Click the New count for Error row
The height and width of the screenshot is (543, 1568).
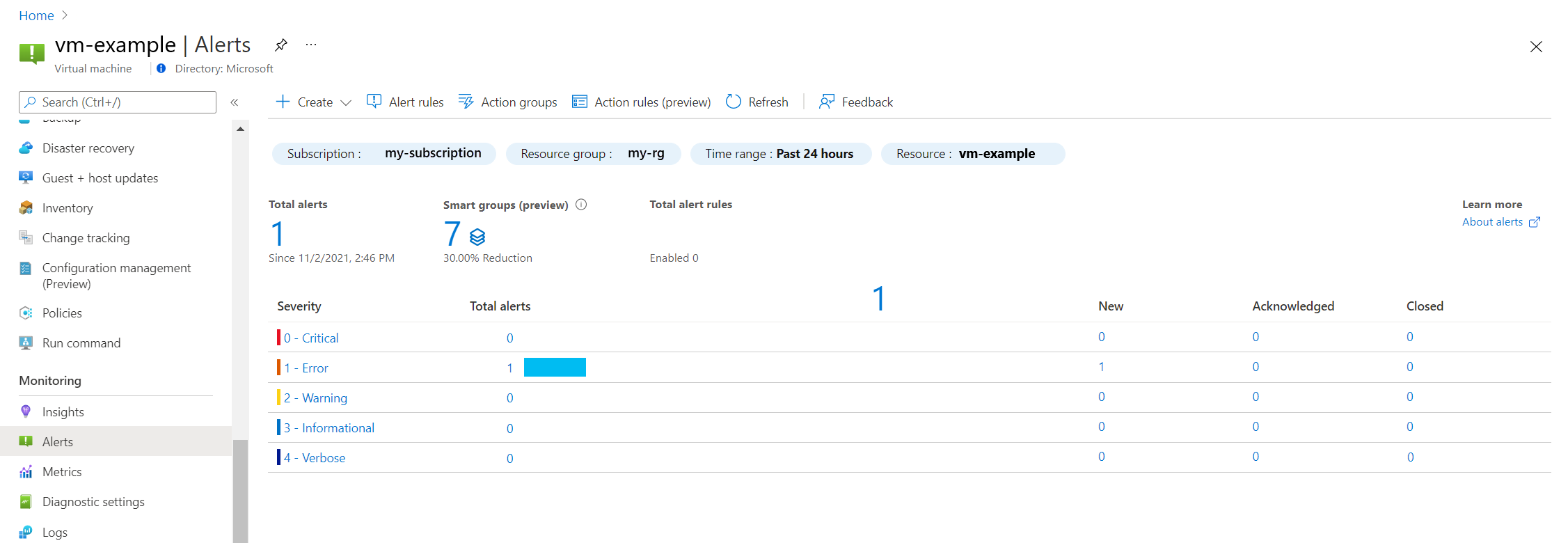click(x=1102, y=367)
